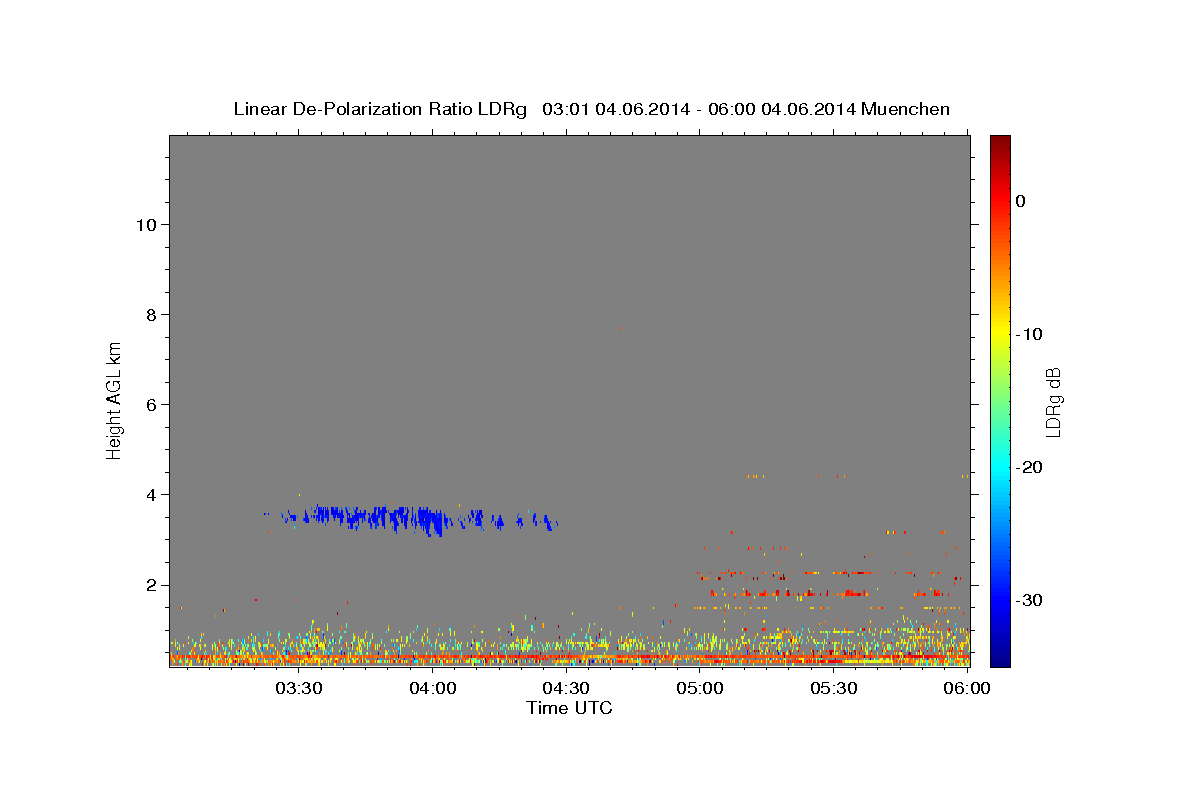1200x800 pixels.
Task: Click the dark red top of the colorbar
Action: coord(1000,142)
